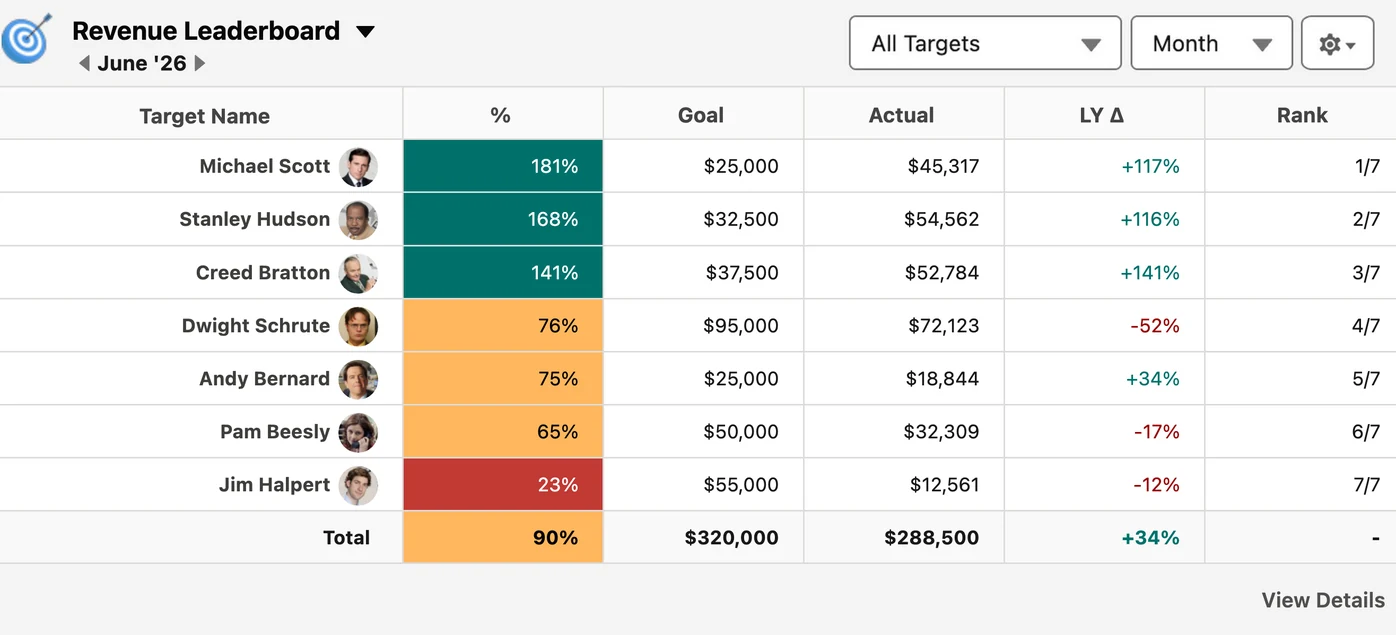Select the Michael Scott name

[264, 166]
